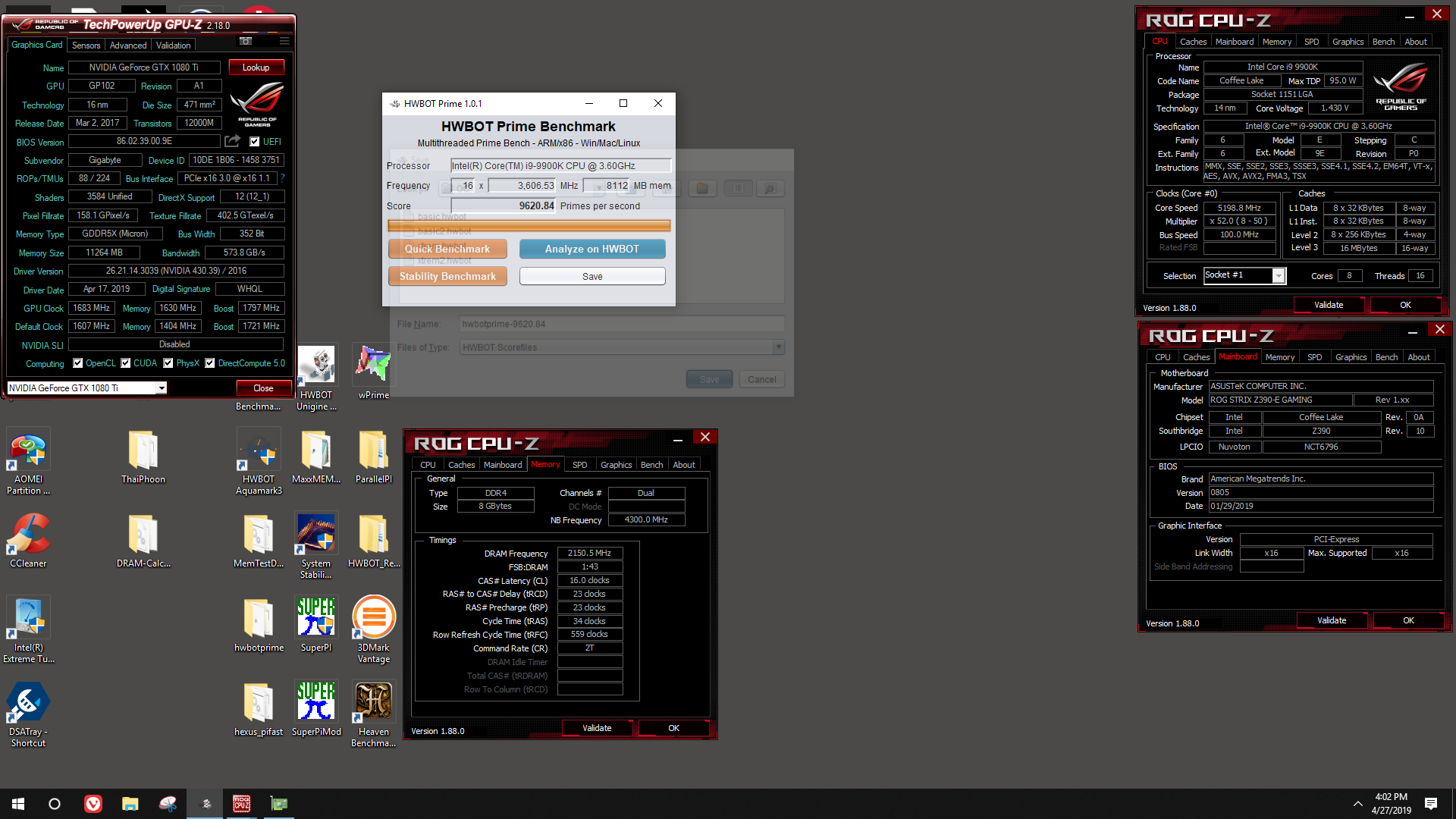Viewport: 1456px width, 819px height.
Task: Show hidden system tray icons
Action: (x=1357, y=804)
